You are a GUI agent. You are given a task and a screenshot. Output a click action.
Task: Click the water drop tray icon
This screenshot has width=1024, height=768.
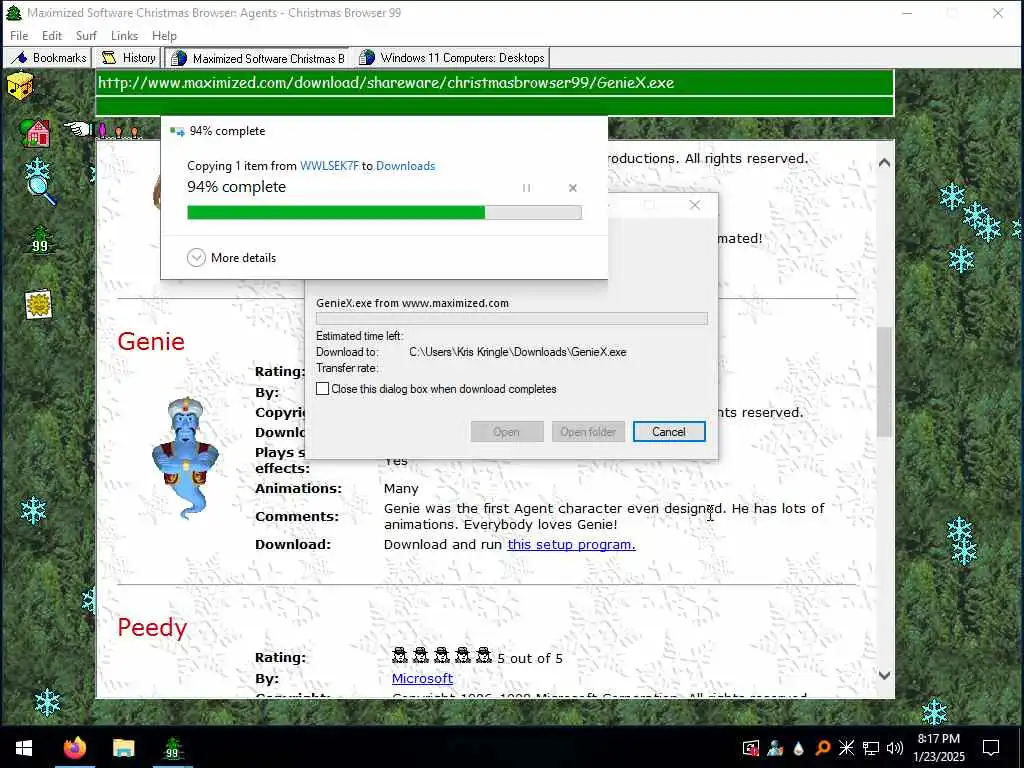coord(799,748)
